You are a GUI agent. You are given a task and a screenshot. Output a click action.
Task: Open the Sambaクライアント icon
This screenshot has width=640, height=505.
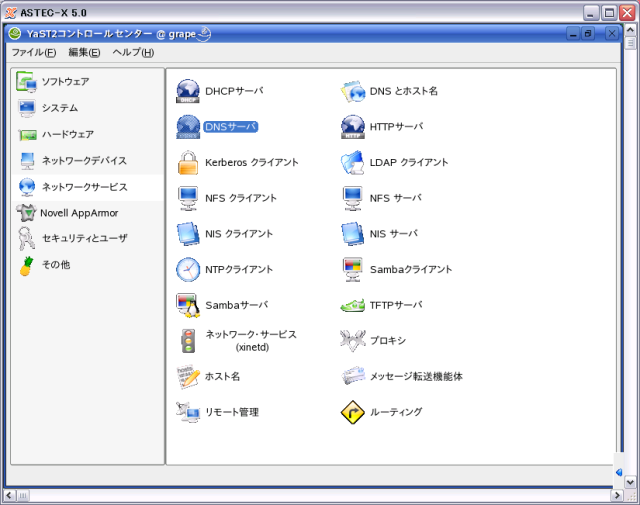[353, 269]
